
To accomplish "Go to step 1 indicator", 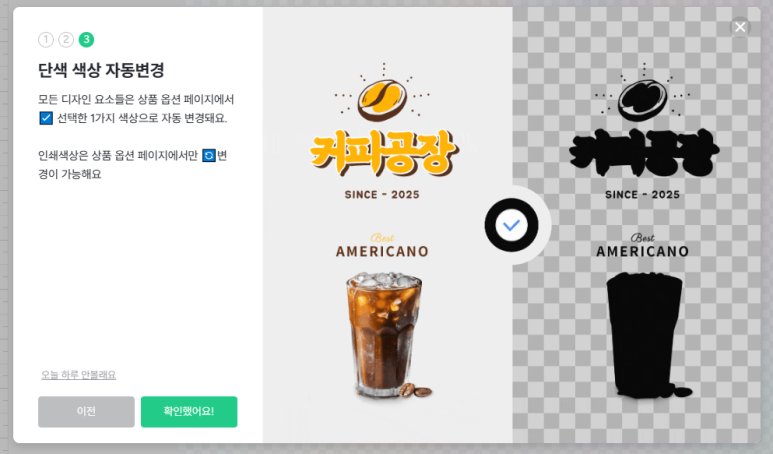I will [46, 39].
